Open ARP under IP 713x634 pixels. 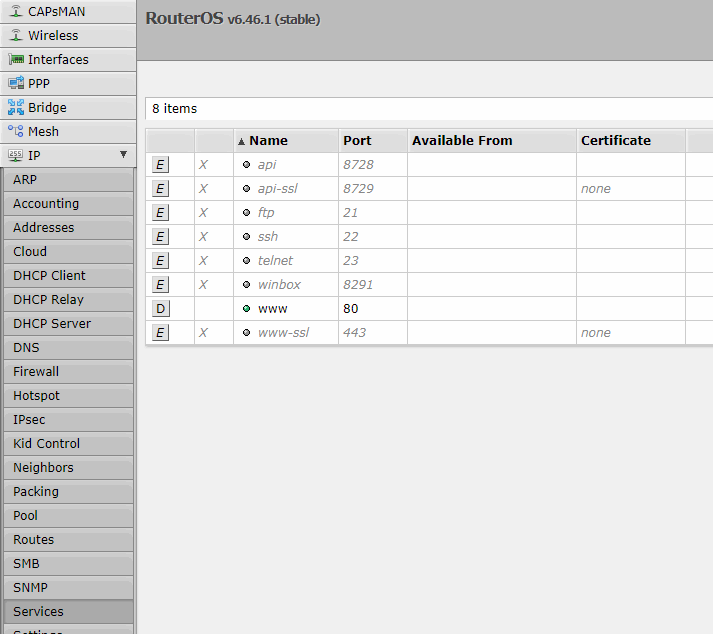(x=68, y=180)
